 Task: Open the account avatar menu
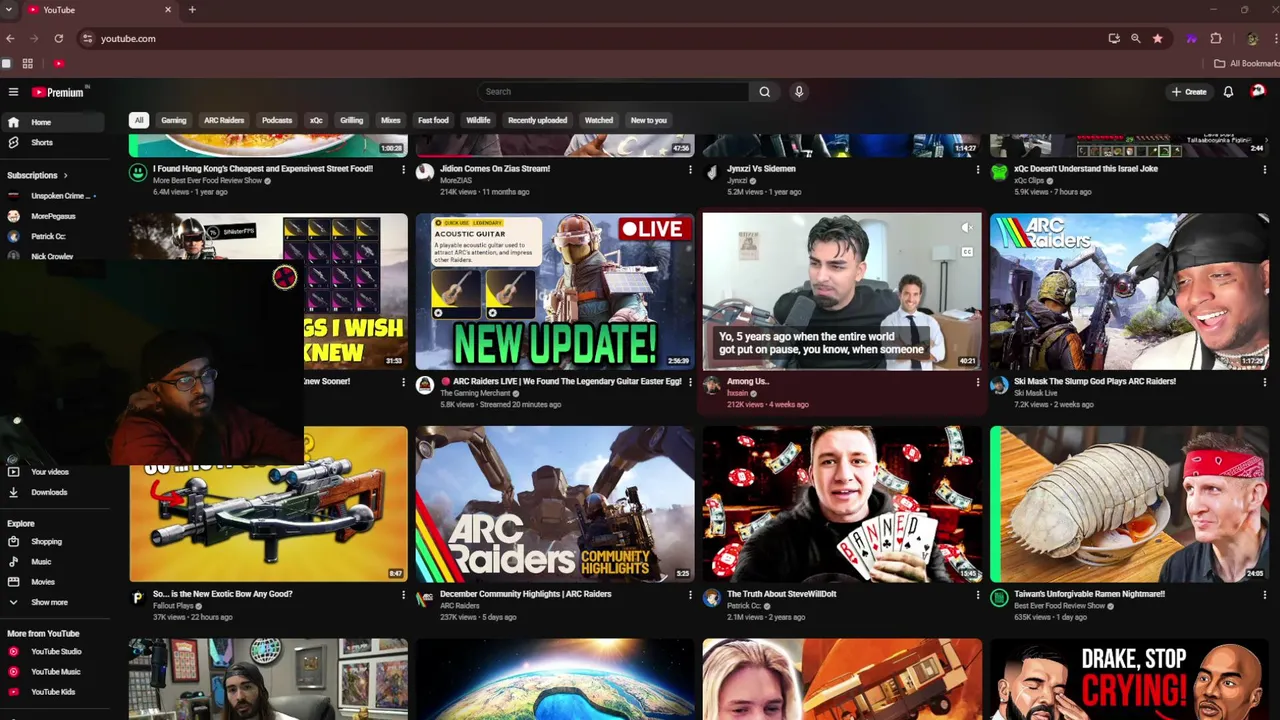tap(1258, 91)
